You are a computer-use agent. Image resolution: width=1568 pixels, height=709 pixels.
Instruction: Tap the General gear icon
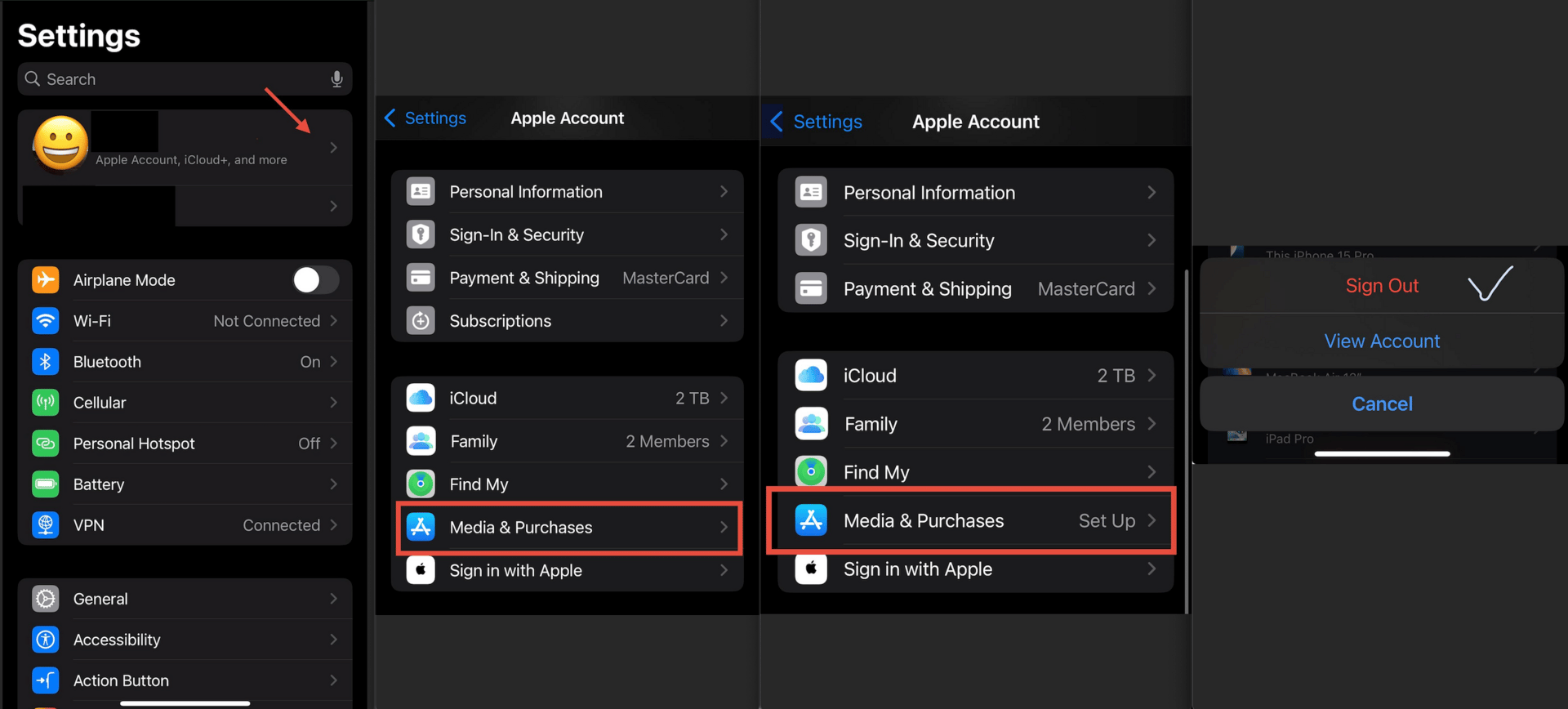pyautogui.click(x=46, y=598)
